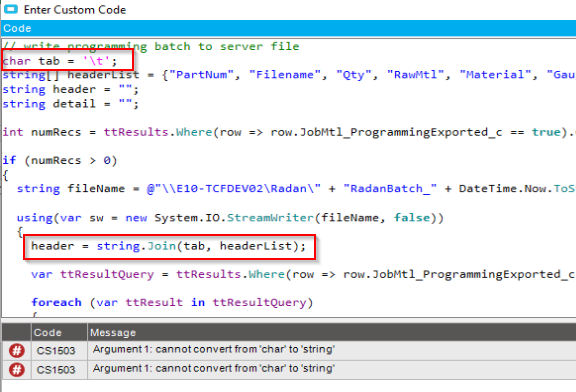The width and height of the screenshot is (576, 392).
Task: Click the "RadanBatch_" string literal
Action: tap(390, 189)
